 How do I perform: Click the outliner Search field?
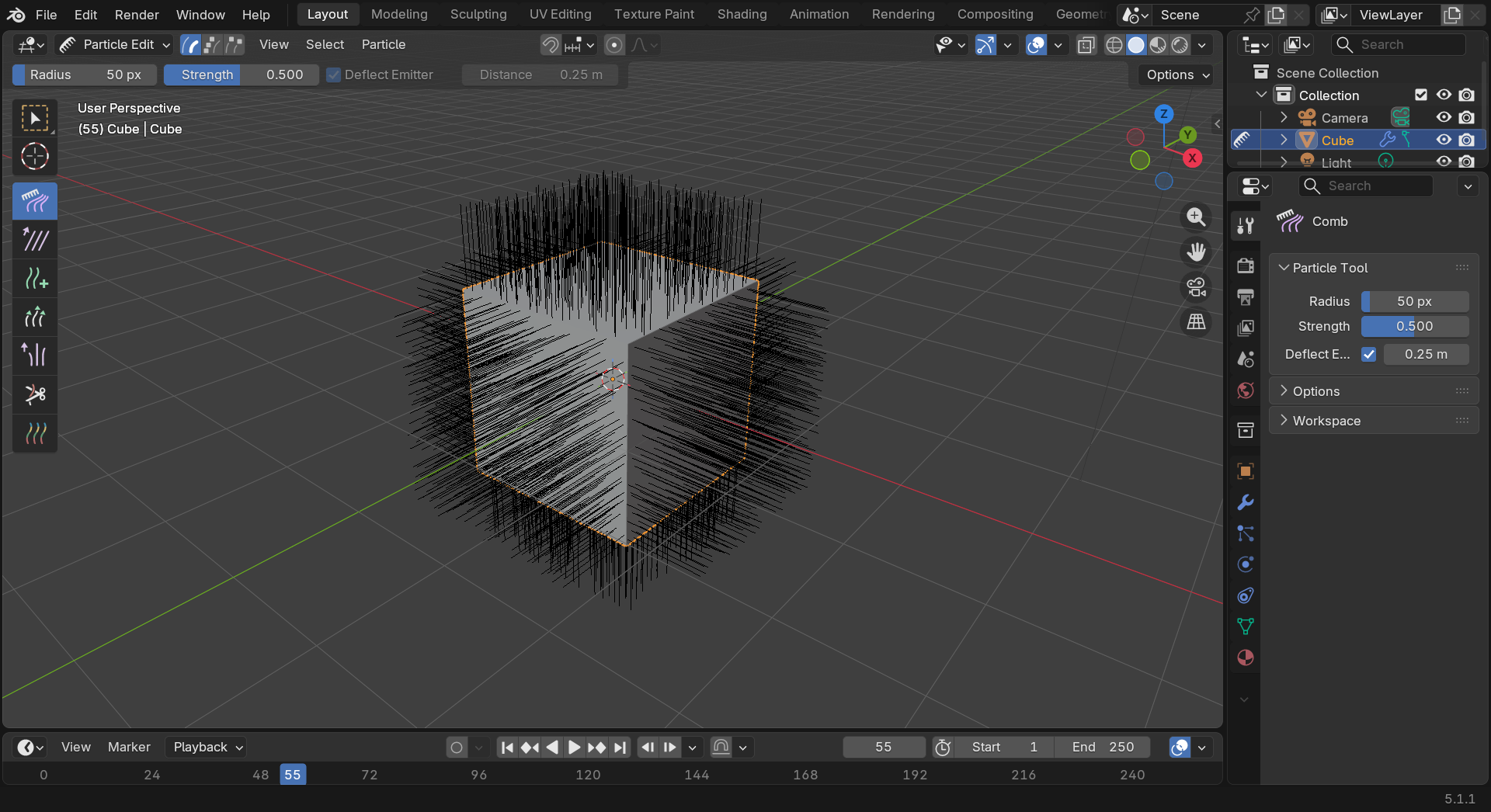click(x=1399, y=45)
